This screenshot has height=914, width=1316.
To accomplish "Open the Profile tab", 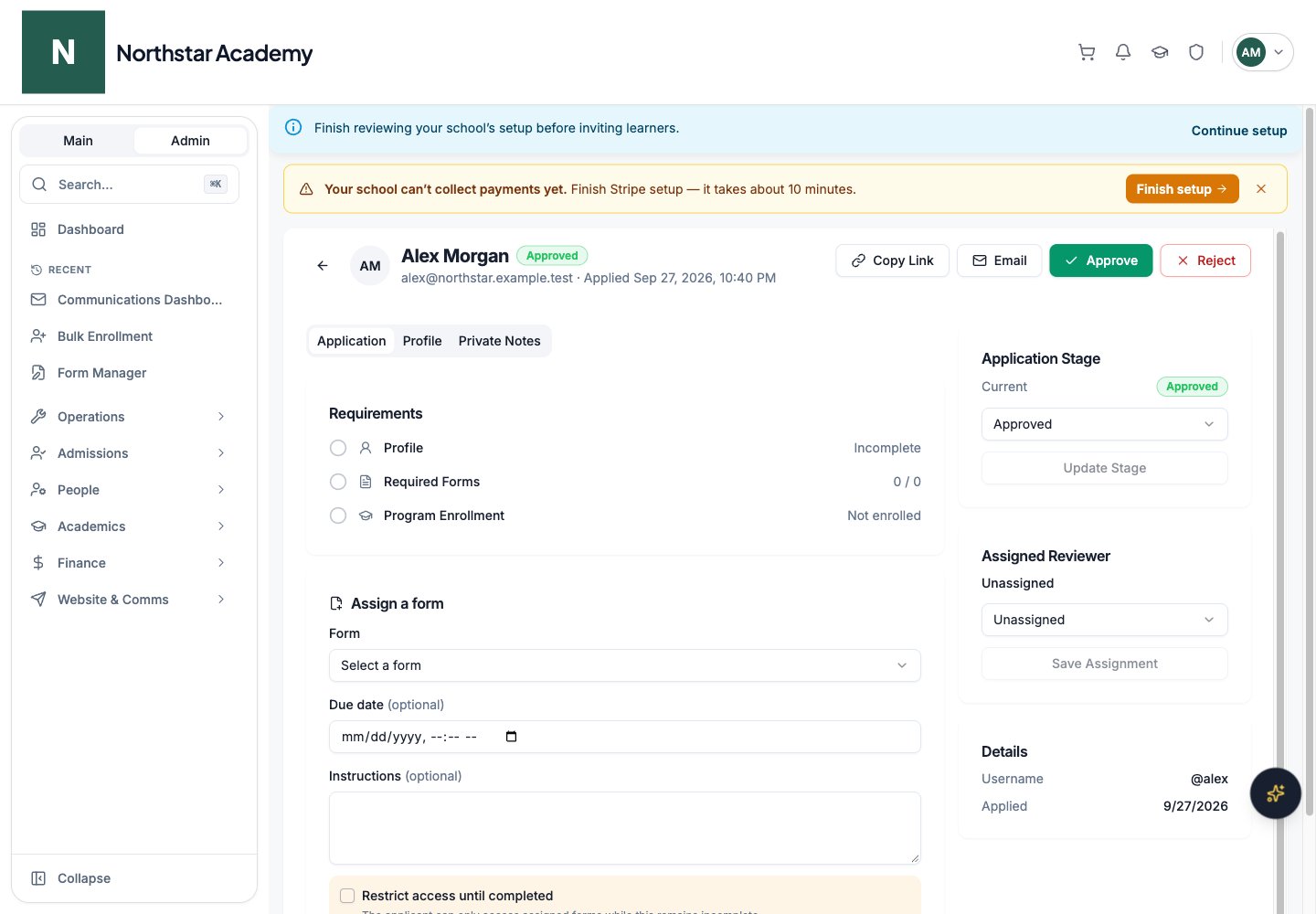I will coord(422,341).
